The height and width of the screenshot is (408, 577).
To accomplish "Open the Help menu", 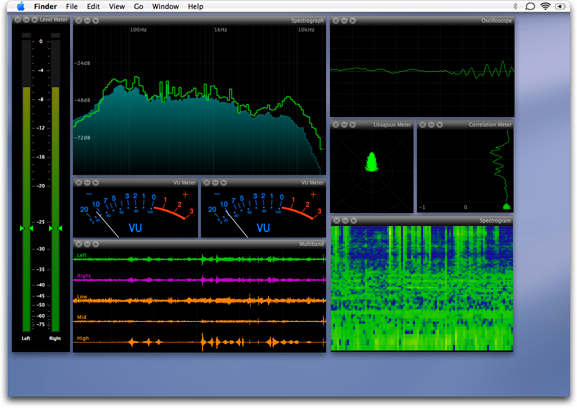I will tap(195, 6).
